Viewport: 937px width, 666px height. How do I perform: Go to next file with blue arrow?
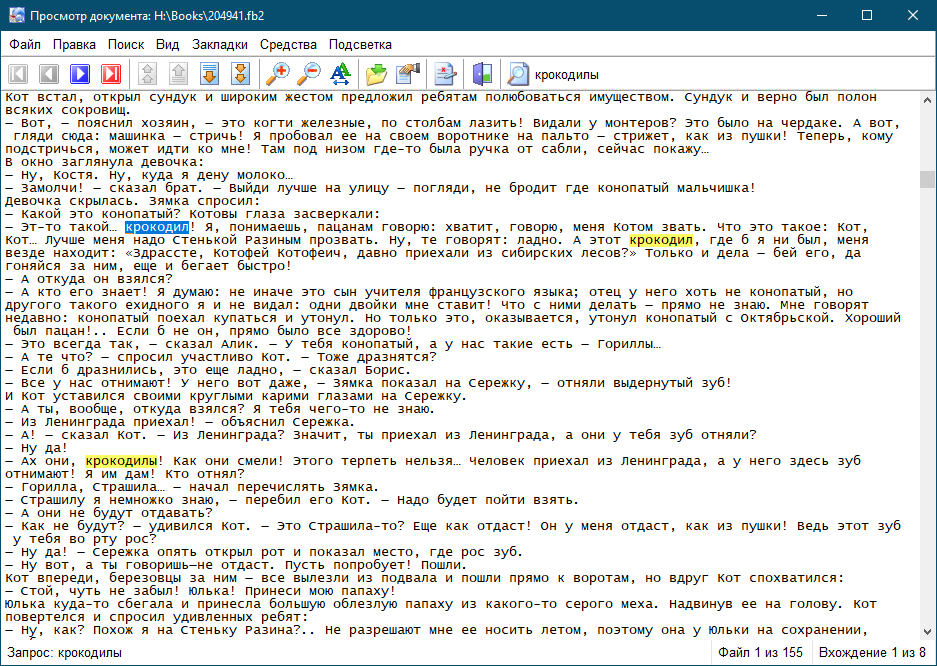[x=80, y=74]
